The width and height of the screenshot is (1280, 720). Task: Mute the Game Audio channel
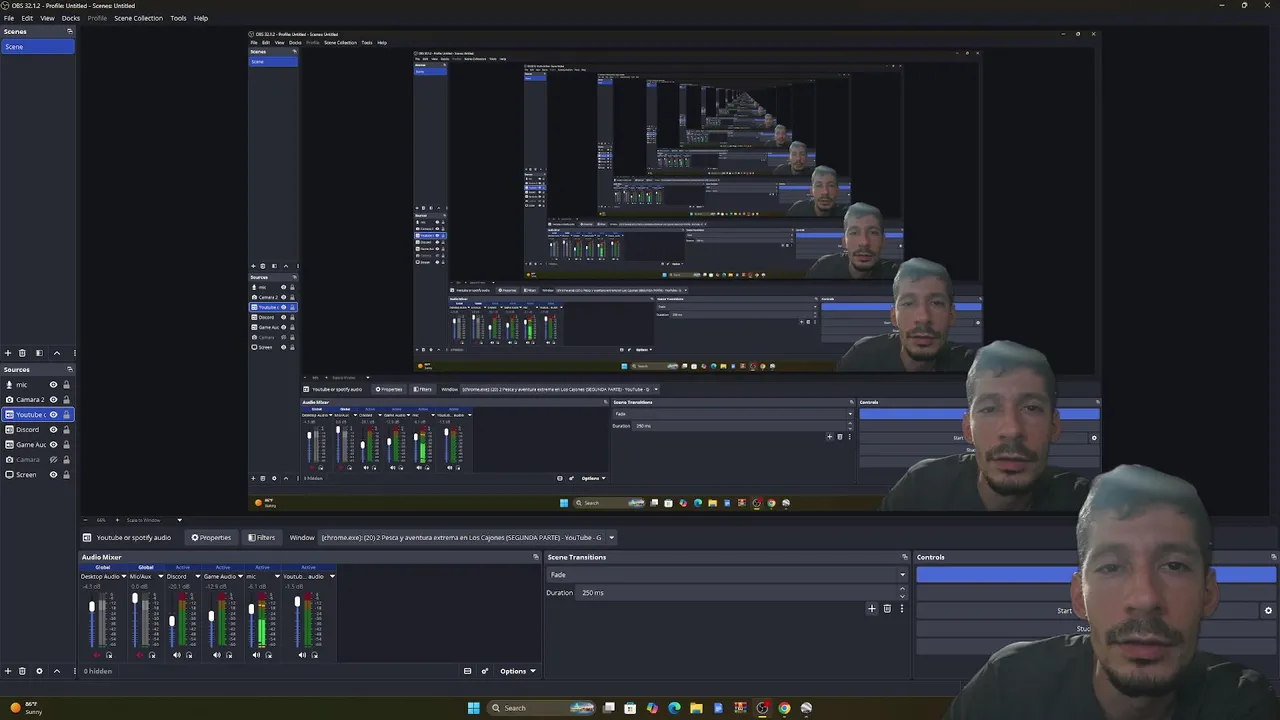click(217, 655)
